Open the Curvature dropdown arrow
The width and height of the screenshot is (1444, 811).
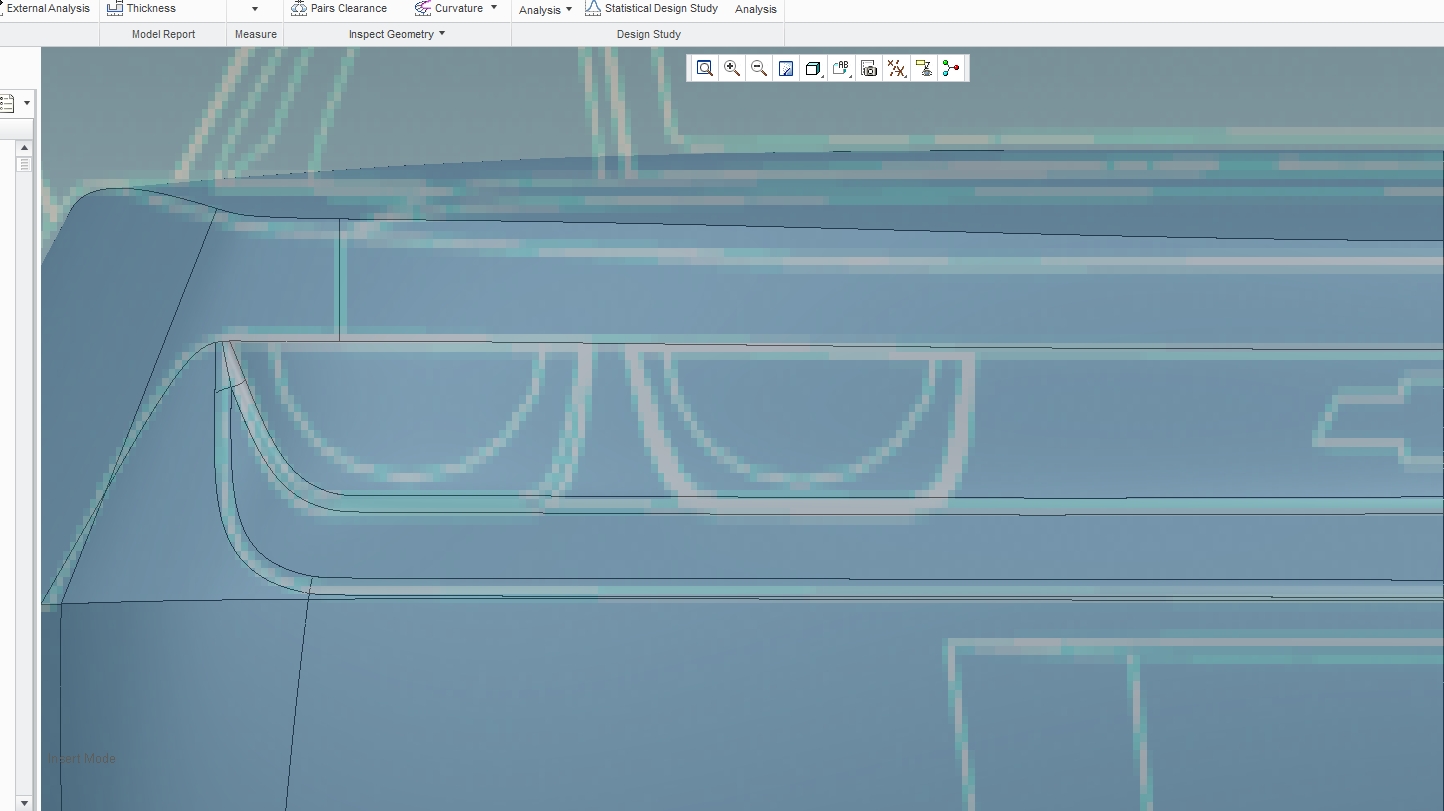point(493,8)
